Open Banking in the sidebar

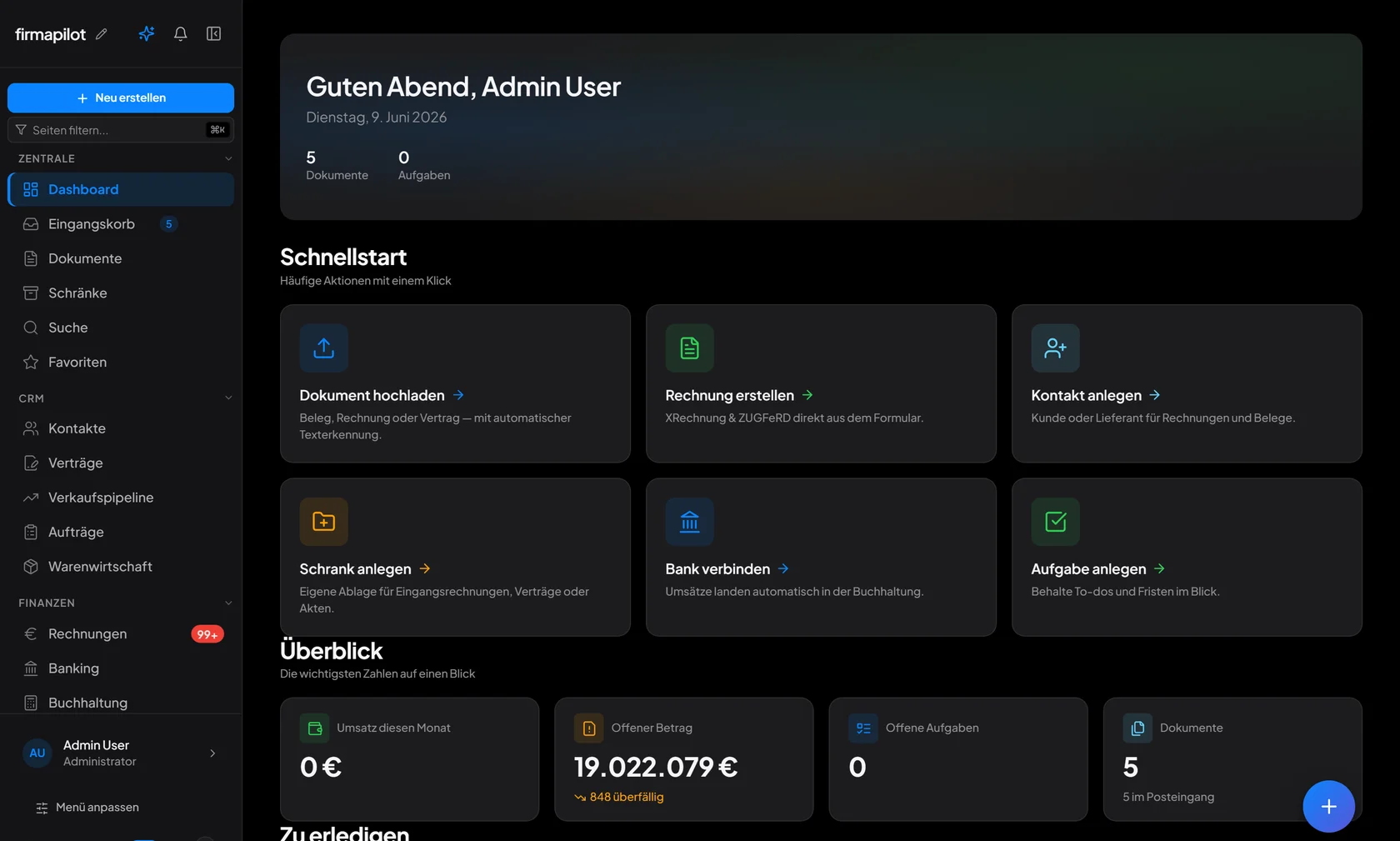click(121, 668)
